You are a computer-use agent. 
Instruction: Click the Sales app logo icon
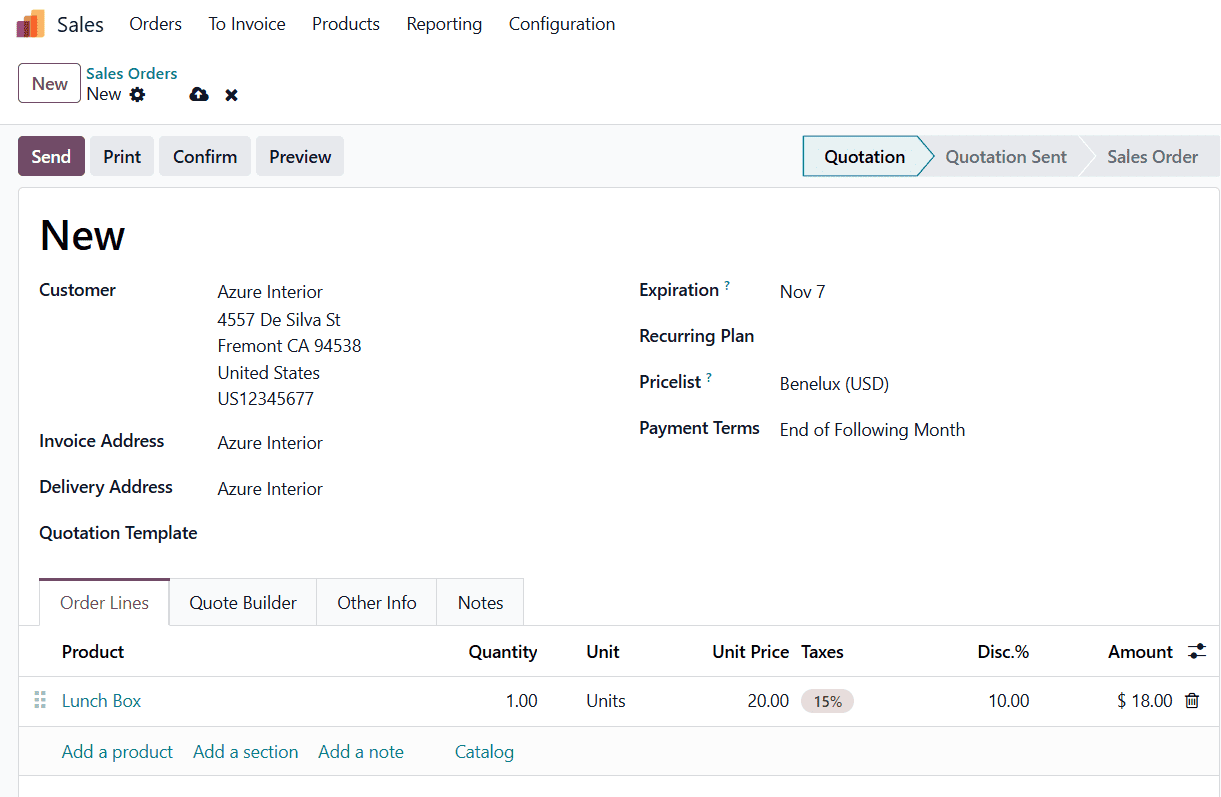pos(31,24)
